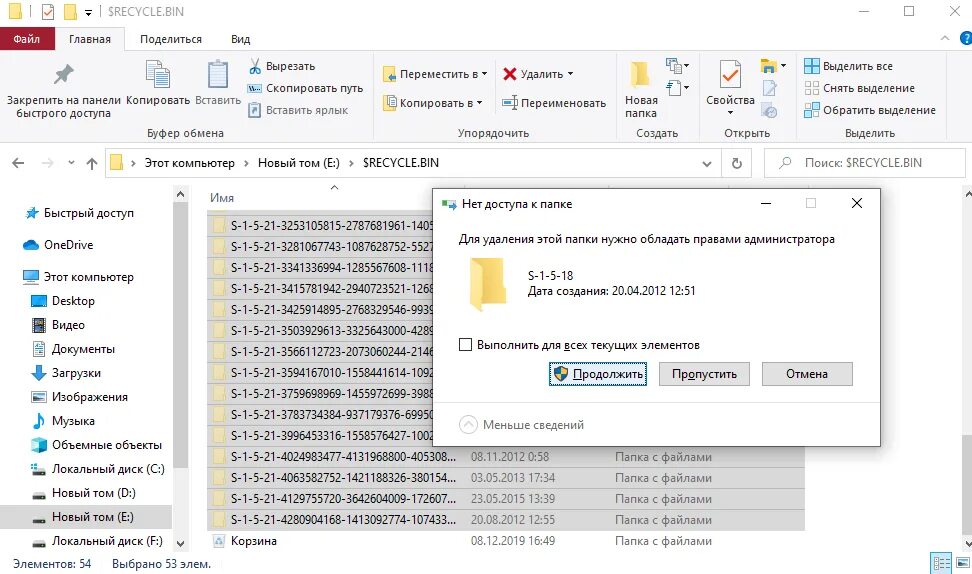Viewport: 972px width, 574px height.
Task: Refresh the $RECYCLE.BIN folder view
Action: 736,163
